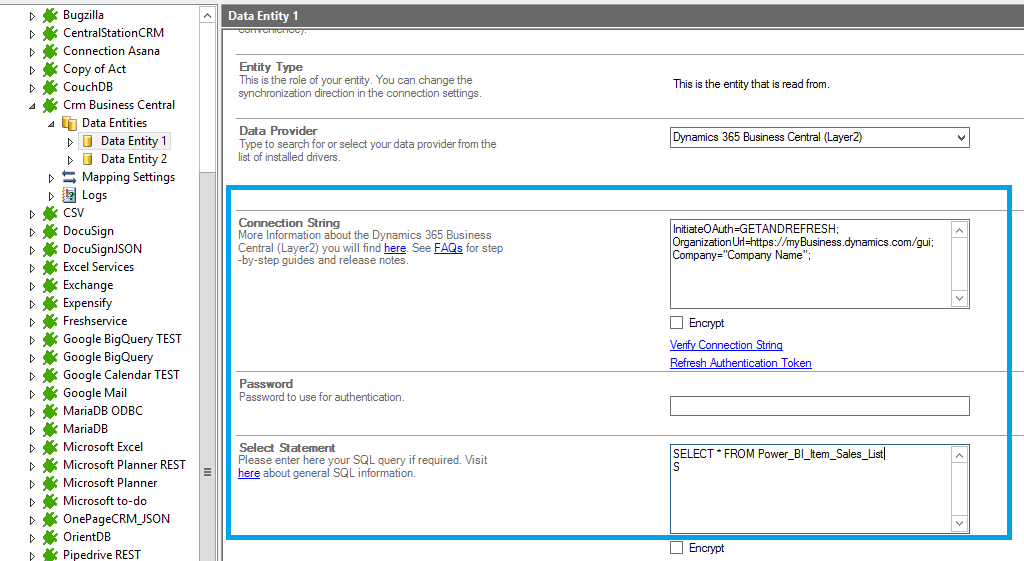
Task: Click the Microsoft Excel connection icon
Action: pos(50,447)
